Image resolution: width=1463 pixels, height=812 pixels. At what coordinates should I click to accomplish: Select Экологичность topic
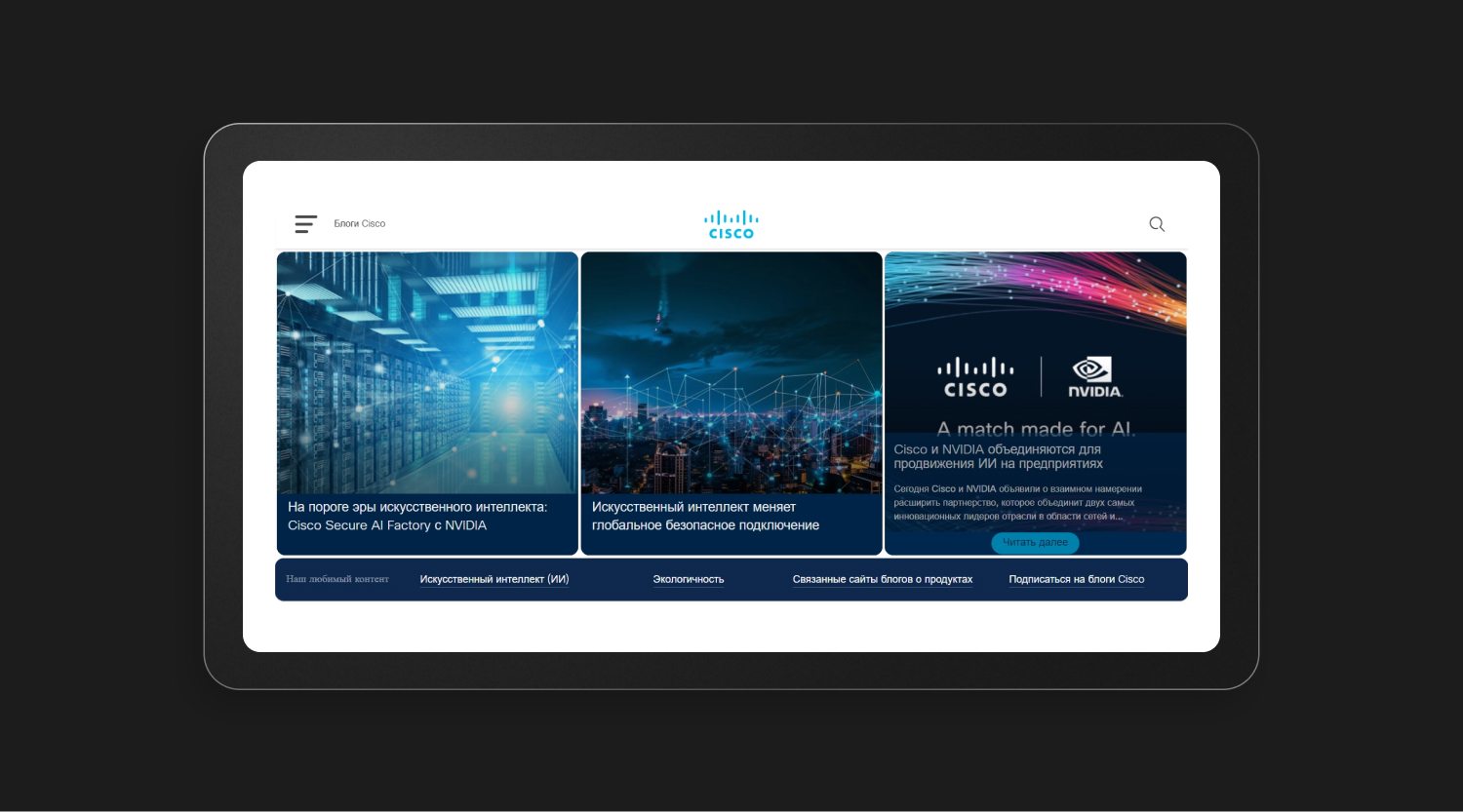click(689, 579)
